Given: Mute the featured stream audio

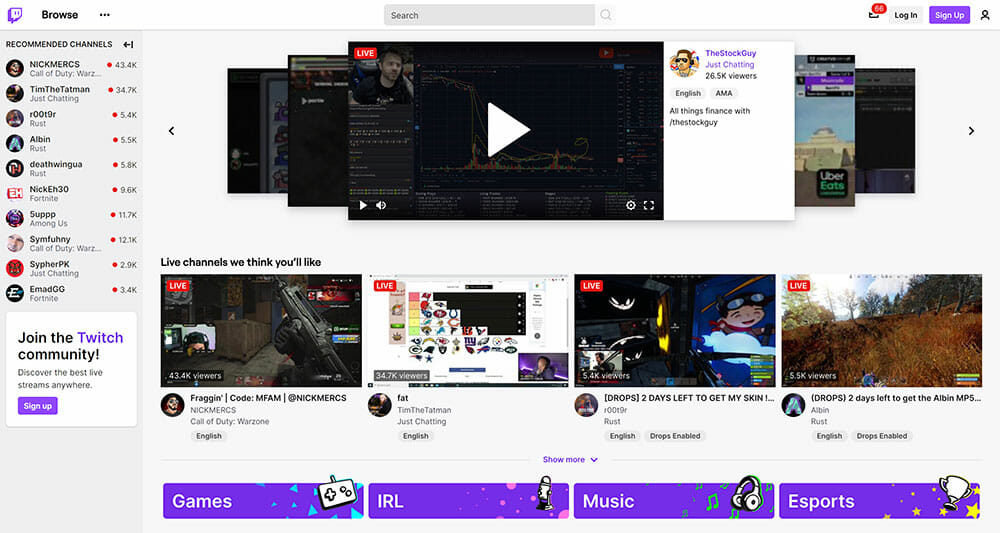Looking at the screenshot, I should pos(381,205).
